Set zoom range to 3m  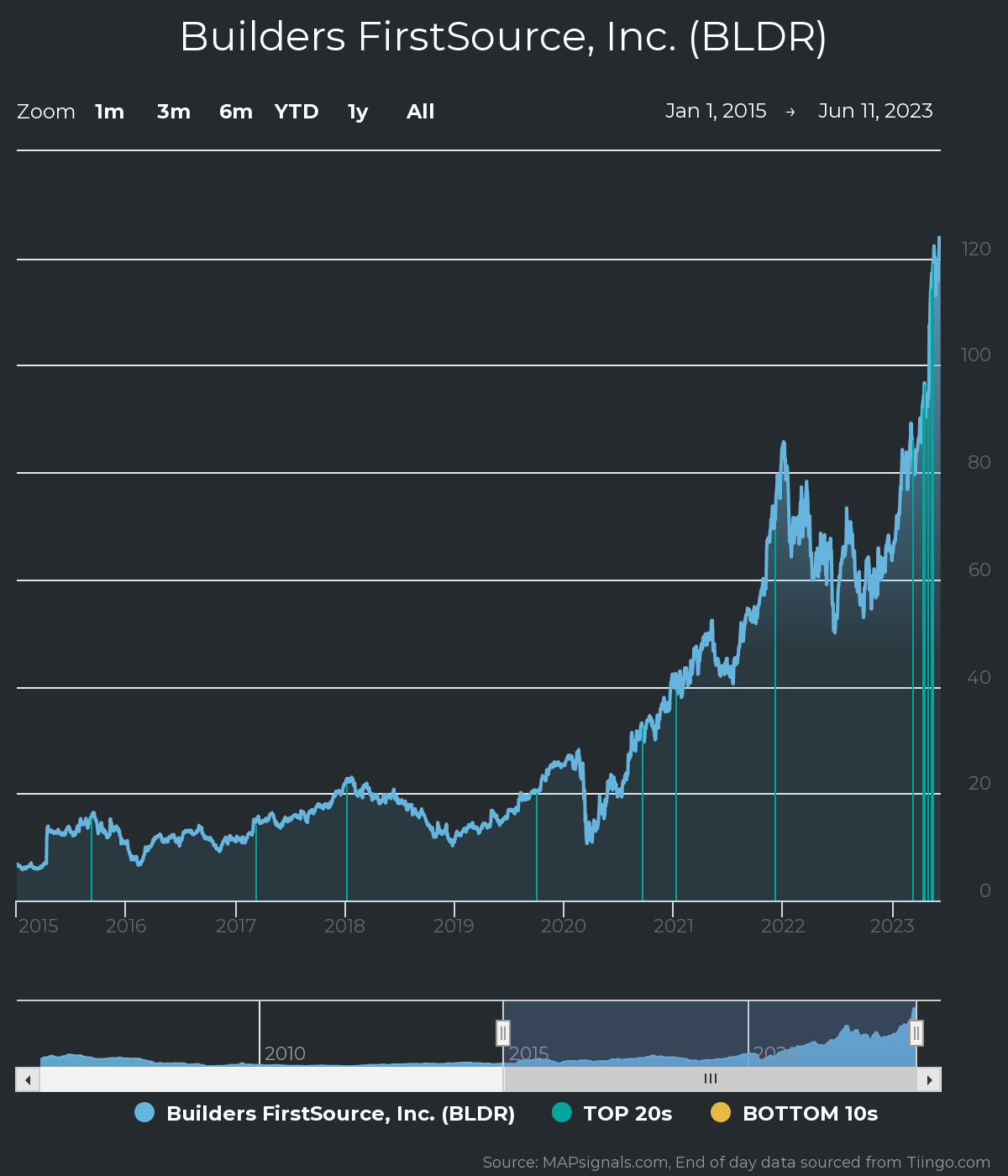174,112
